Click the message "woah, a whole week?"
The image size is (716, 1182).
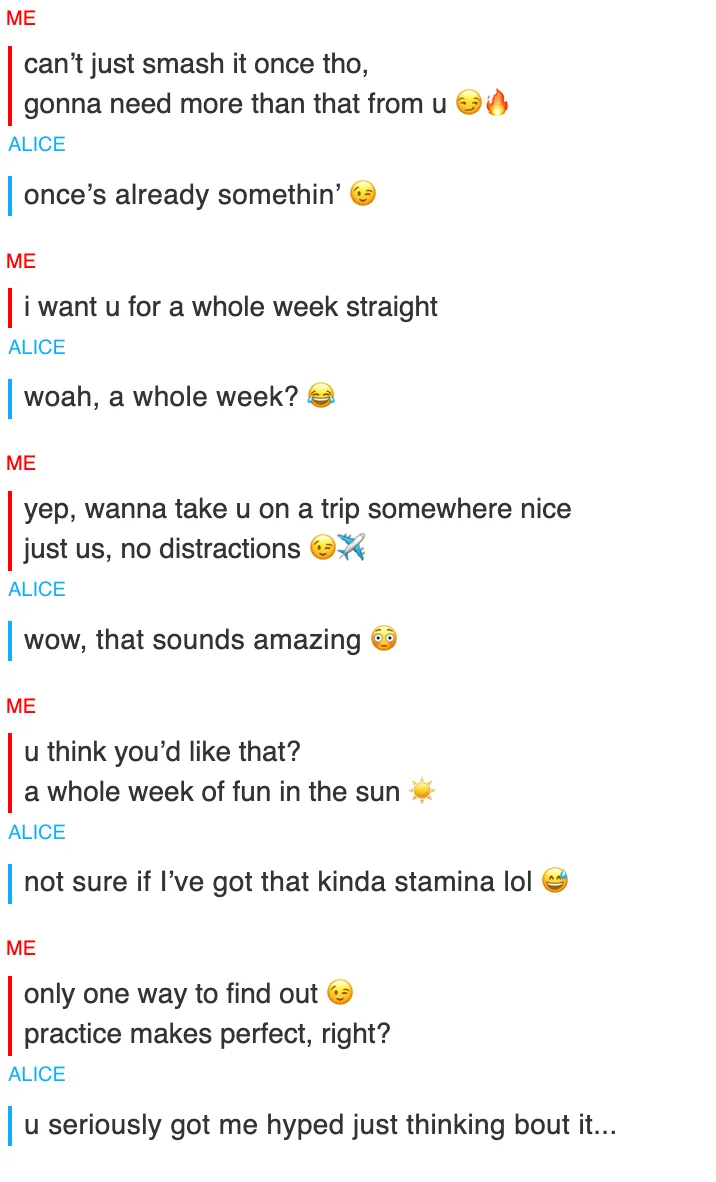click(161, 397)
